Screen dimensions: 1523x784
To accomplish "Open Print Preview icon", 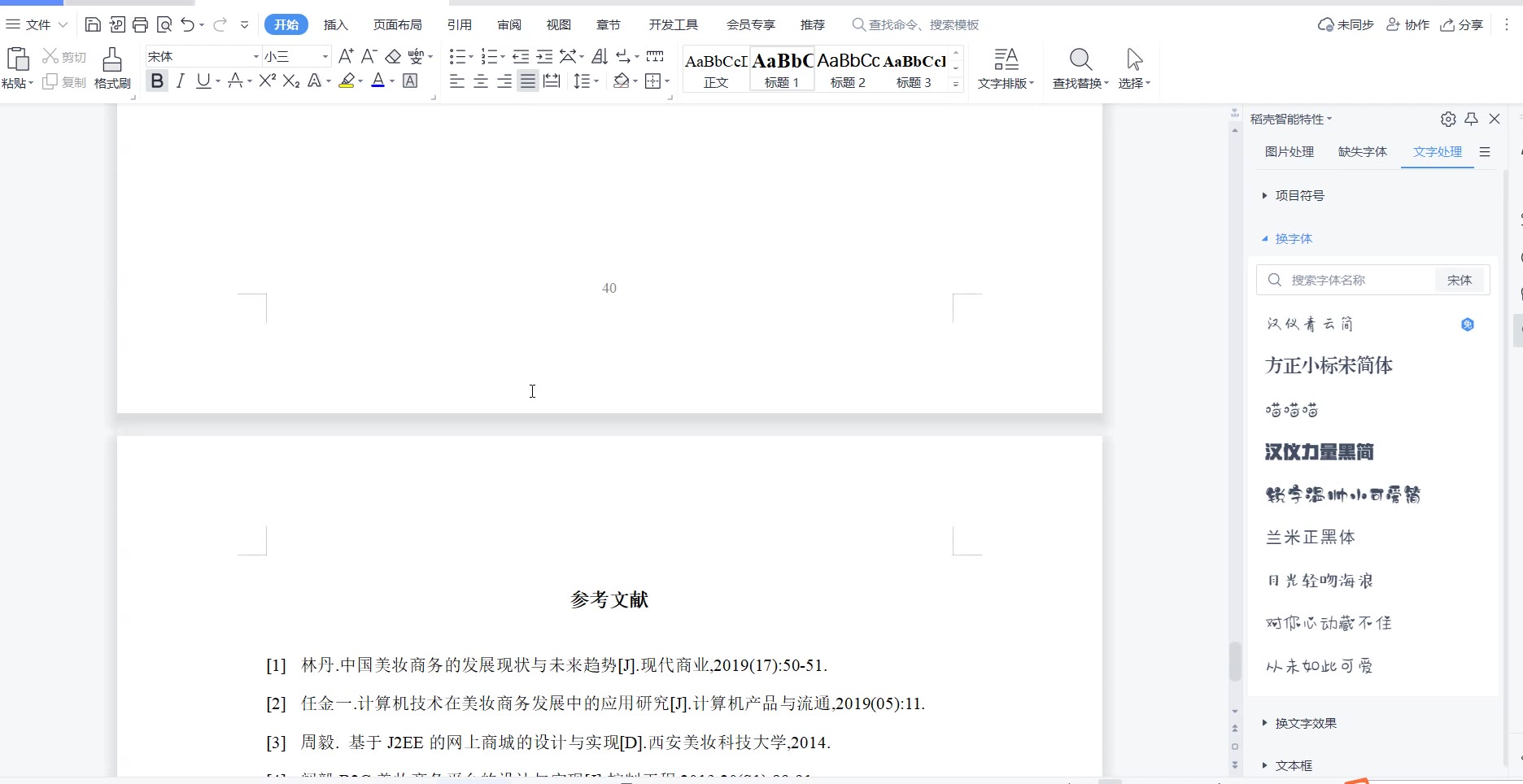I will click(x=164, y=25).
